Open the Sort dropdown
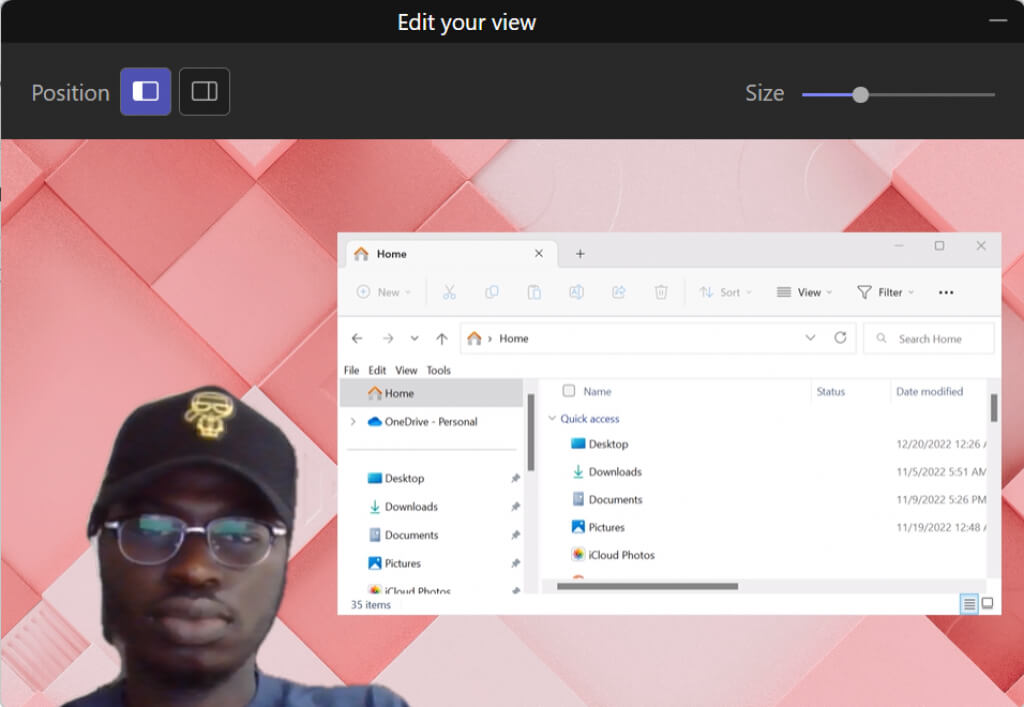The image size is (1024, 707). pyautogui.click(x=725, y=292)
